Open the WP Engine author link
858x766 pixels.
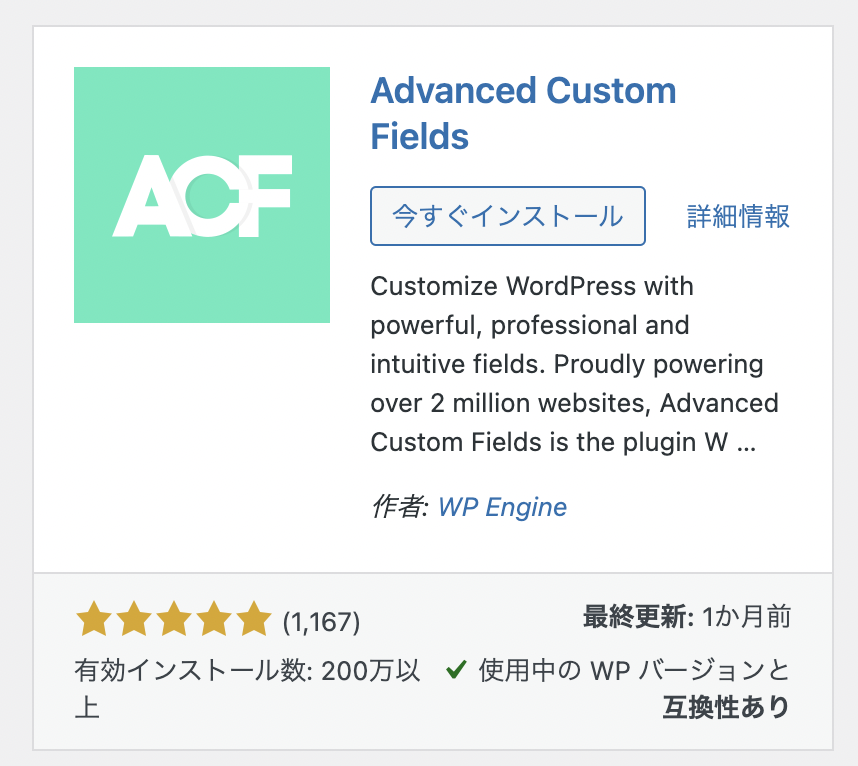pos(502,507)
